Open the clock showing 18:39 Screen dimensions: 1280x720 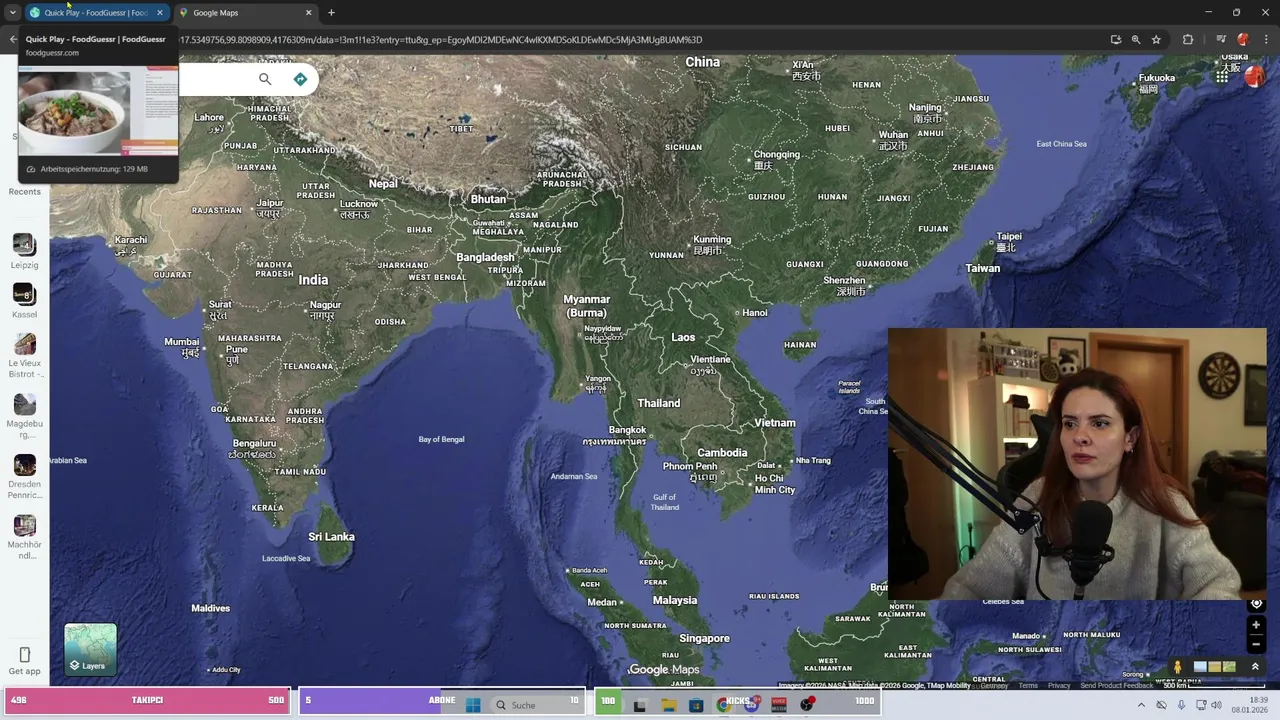tap(1250, 705)
